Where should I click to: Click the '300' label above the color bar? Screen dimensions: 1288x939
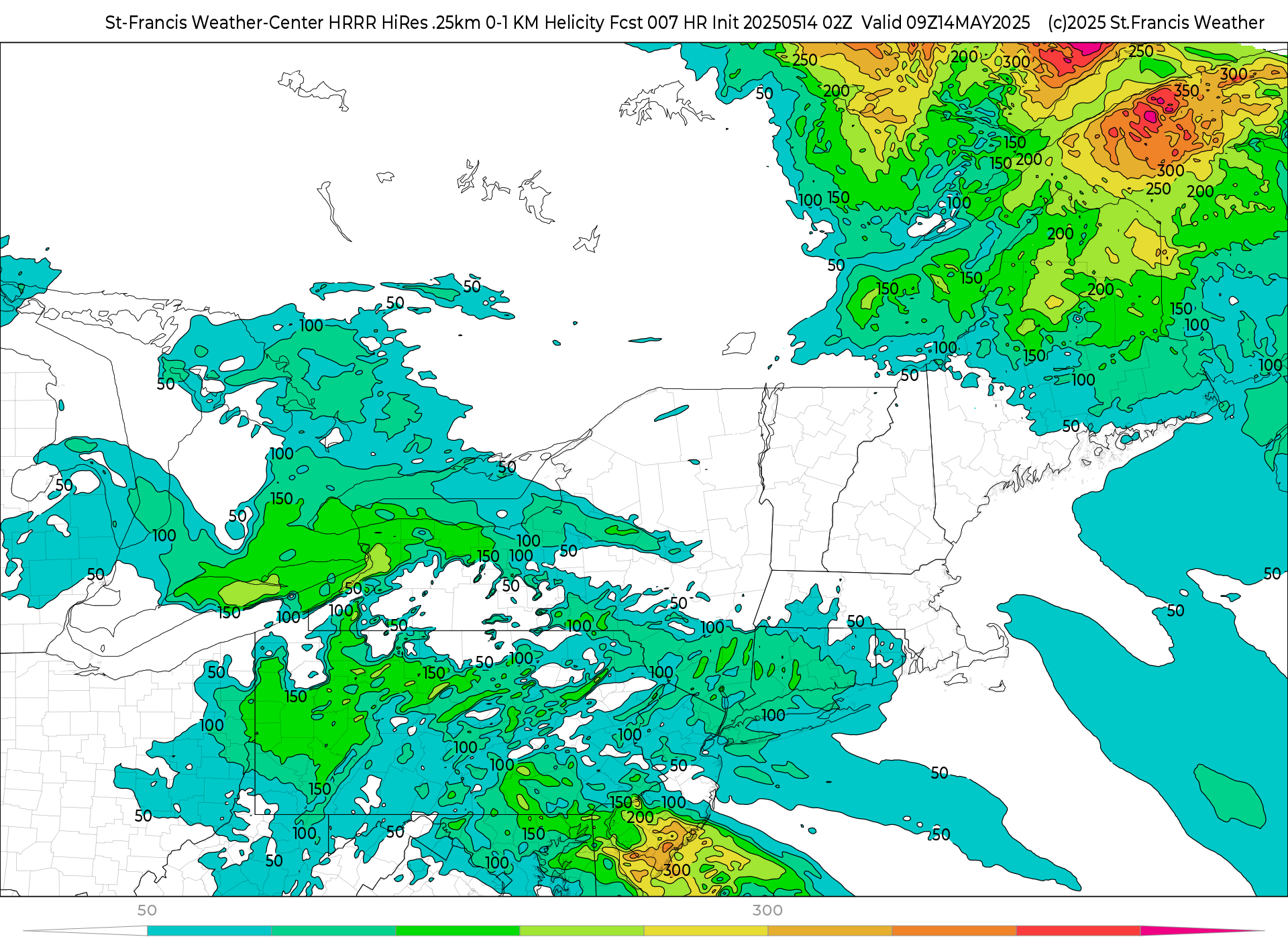click(x=767, y=910)
